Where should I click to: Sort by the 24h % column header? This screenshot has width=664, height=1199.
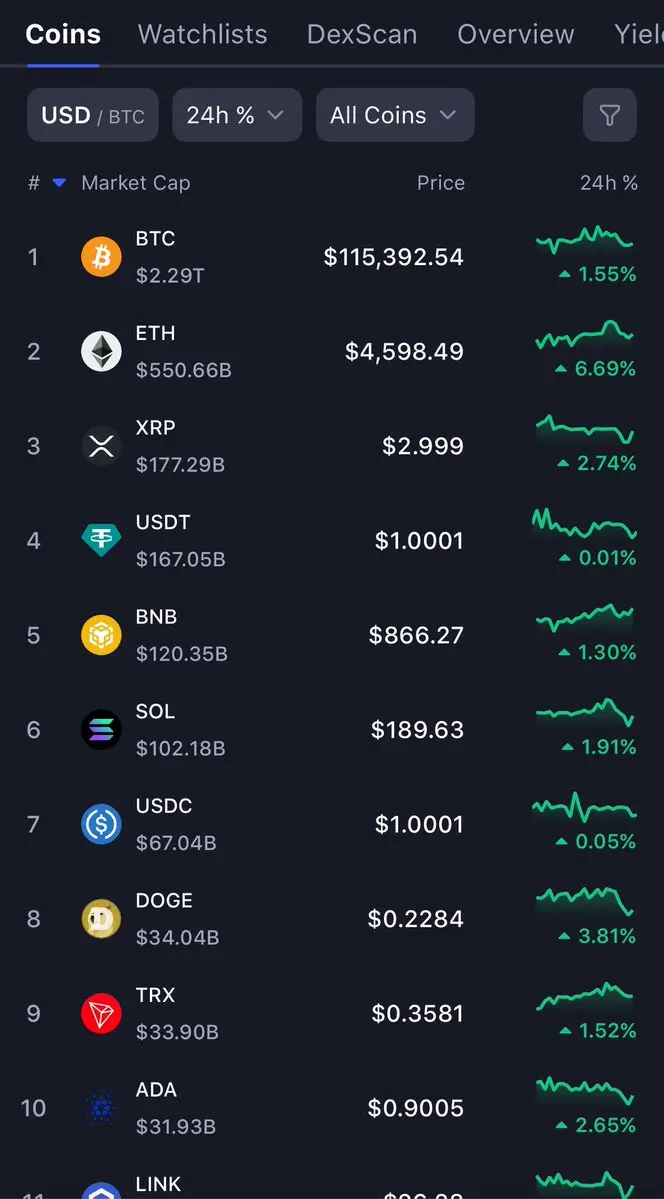click(x=609, y=183)
